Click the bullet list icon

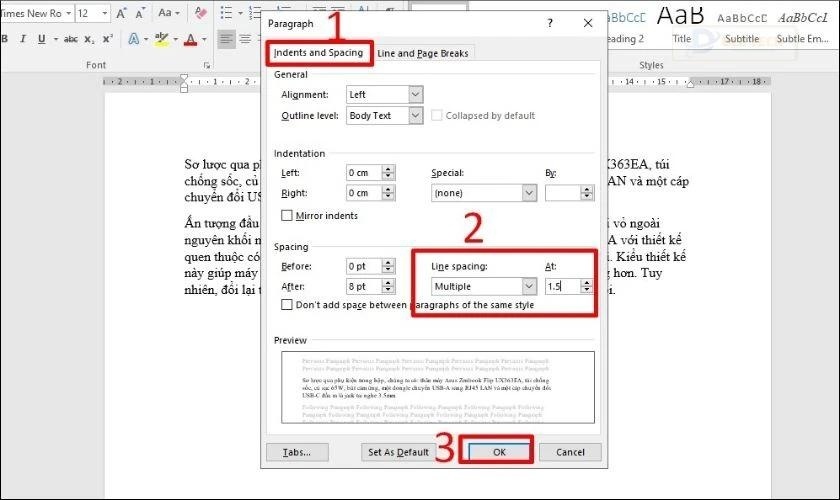(227, 13)
